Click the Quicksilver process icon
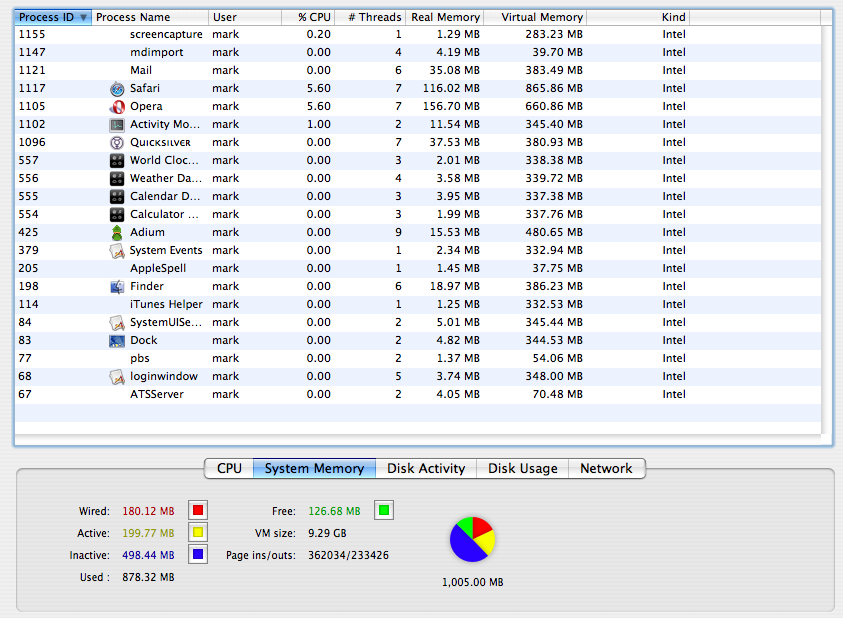 tap(117, 143)
